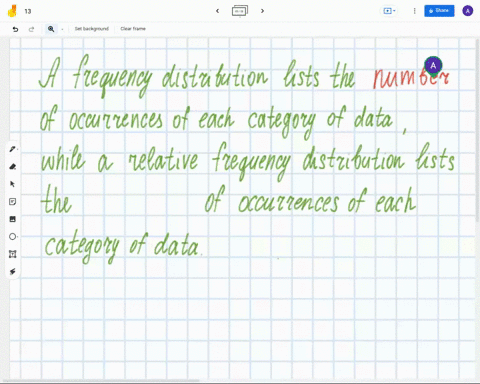This screenshot has height=384, width=480.
Task: Add a sticky note
Action: (x=13, y=202)
